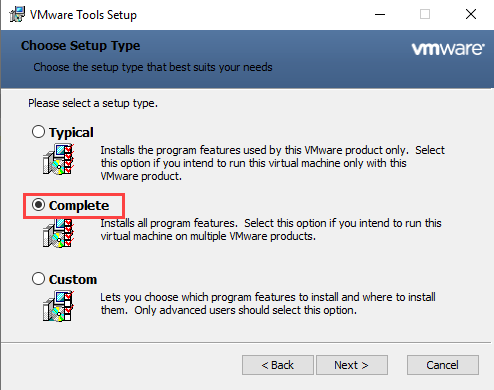494x390 pixels.
Task: Minimize the VMware Tools Setup window
Action: (x=380, y=14)
